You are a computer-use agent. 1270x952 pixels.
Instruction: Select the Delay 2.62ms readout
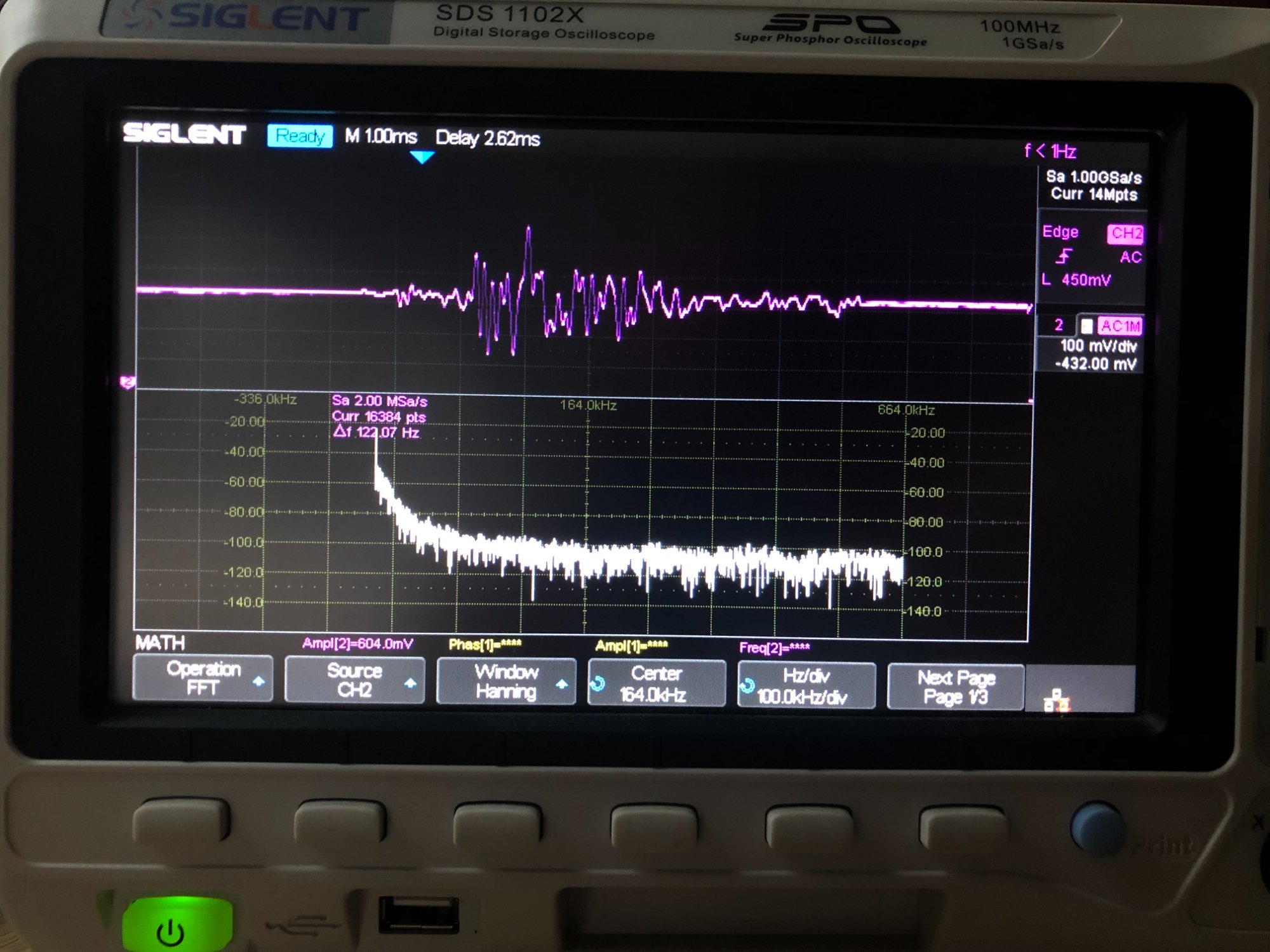pyautogui.click(x=488, y=138)
